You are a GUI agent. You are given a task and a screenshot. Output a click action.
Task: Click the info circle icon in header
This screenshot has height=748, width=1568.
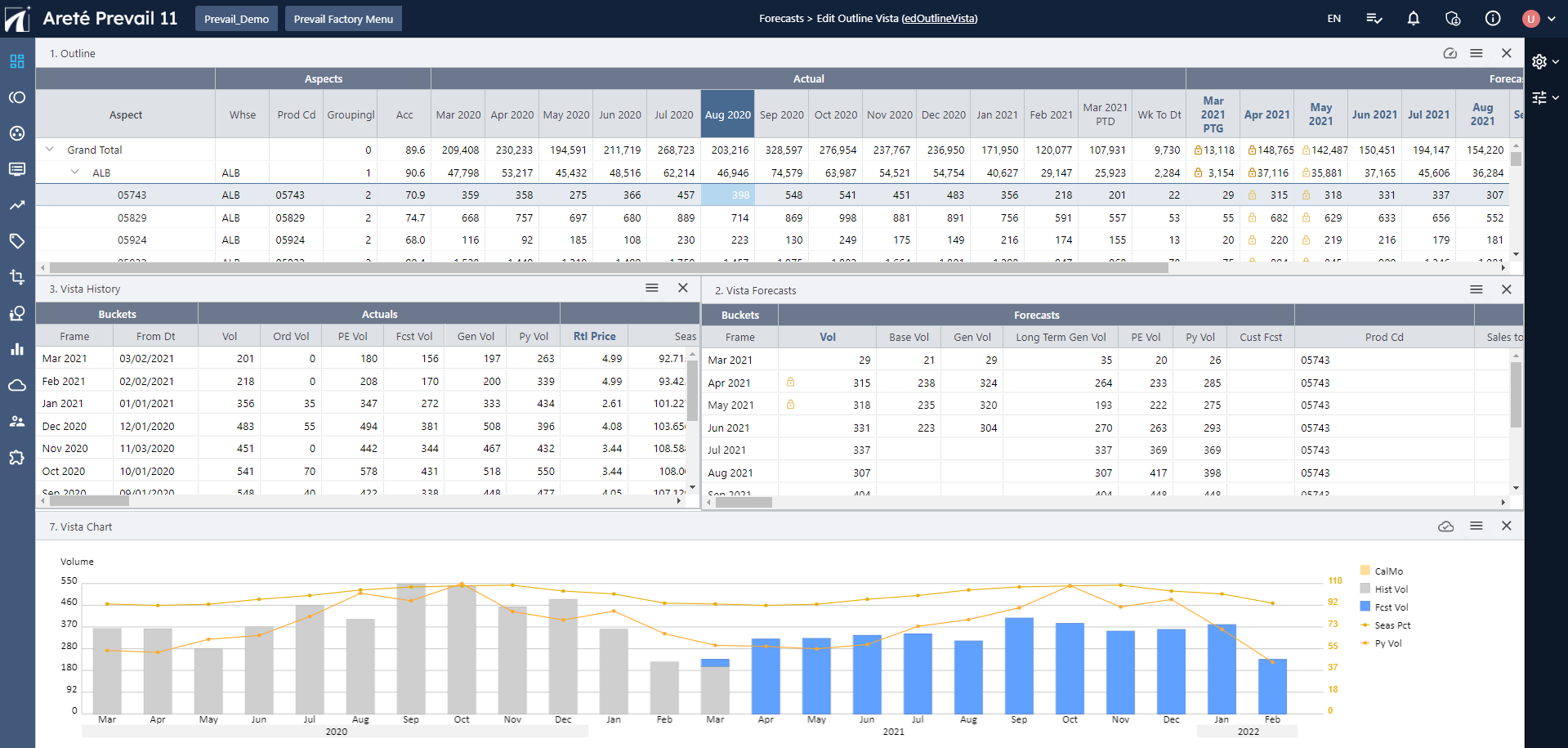[x=1492, y=19]
